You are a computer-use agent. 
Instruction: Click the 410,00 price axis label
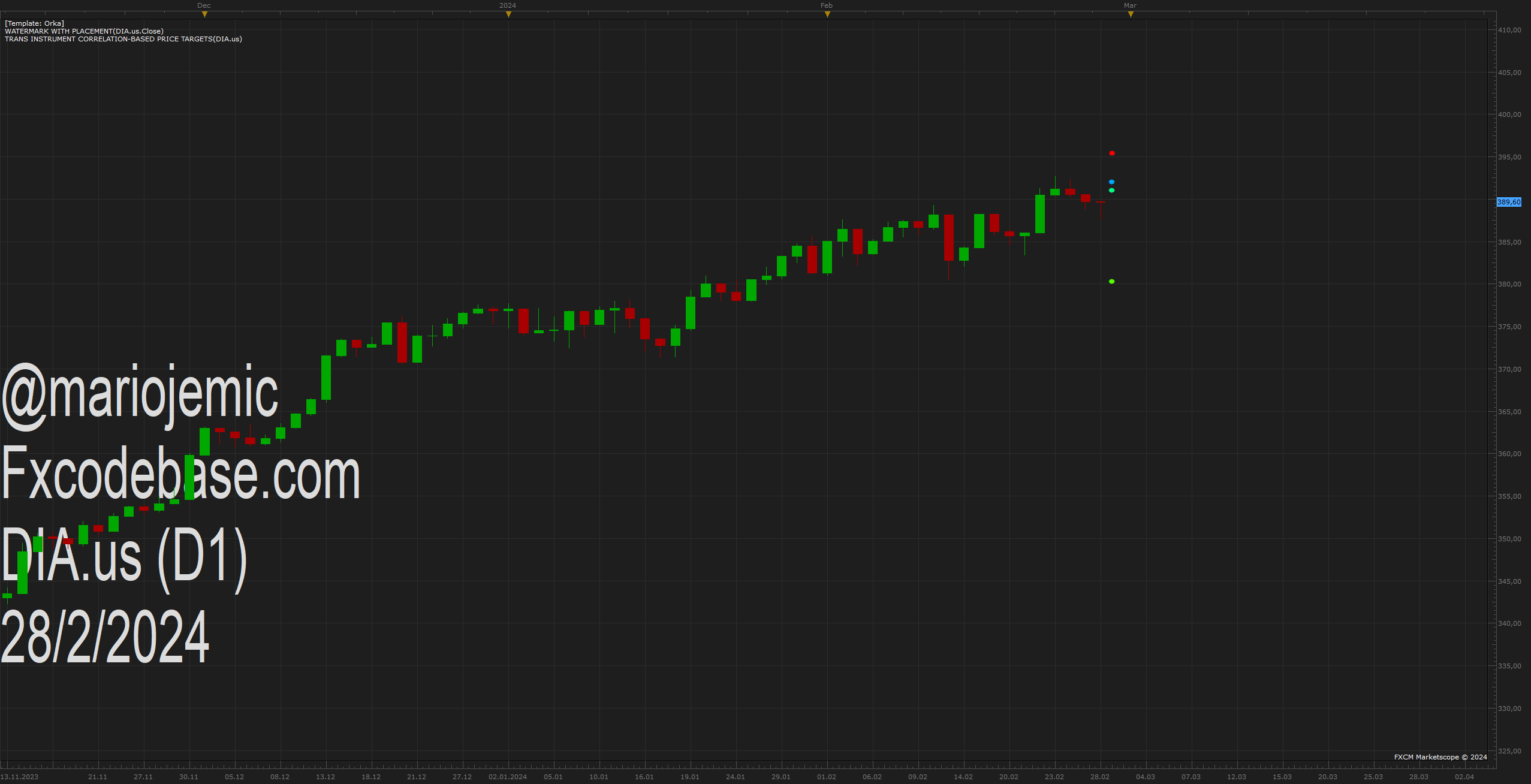pyautogui.click(x=1509, y=30)
